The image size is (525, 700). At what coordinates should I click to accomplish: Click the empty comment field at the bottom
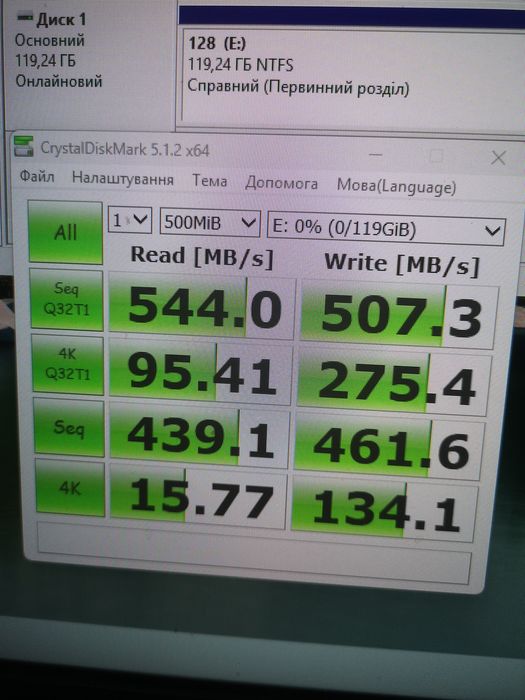(x=254, y=554)
